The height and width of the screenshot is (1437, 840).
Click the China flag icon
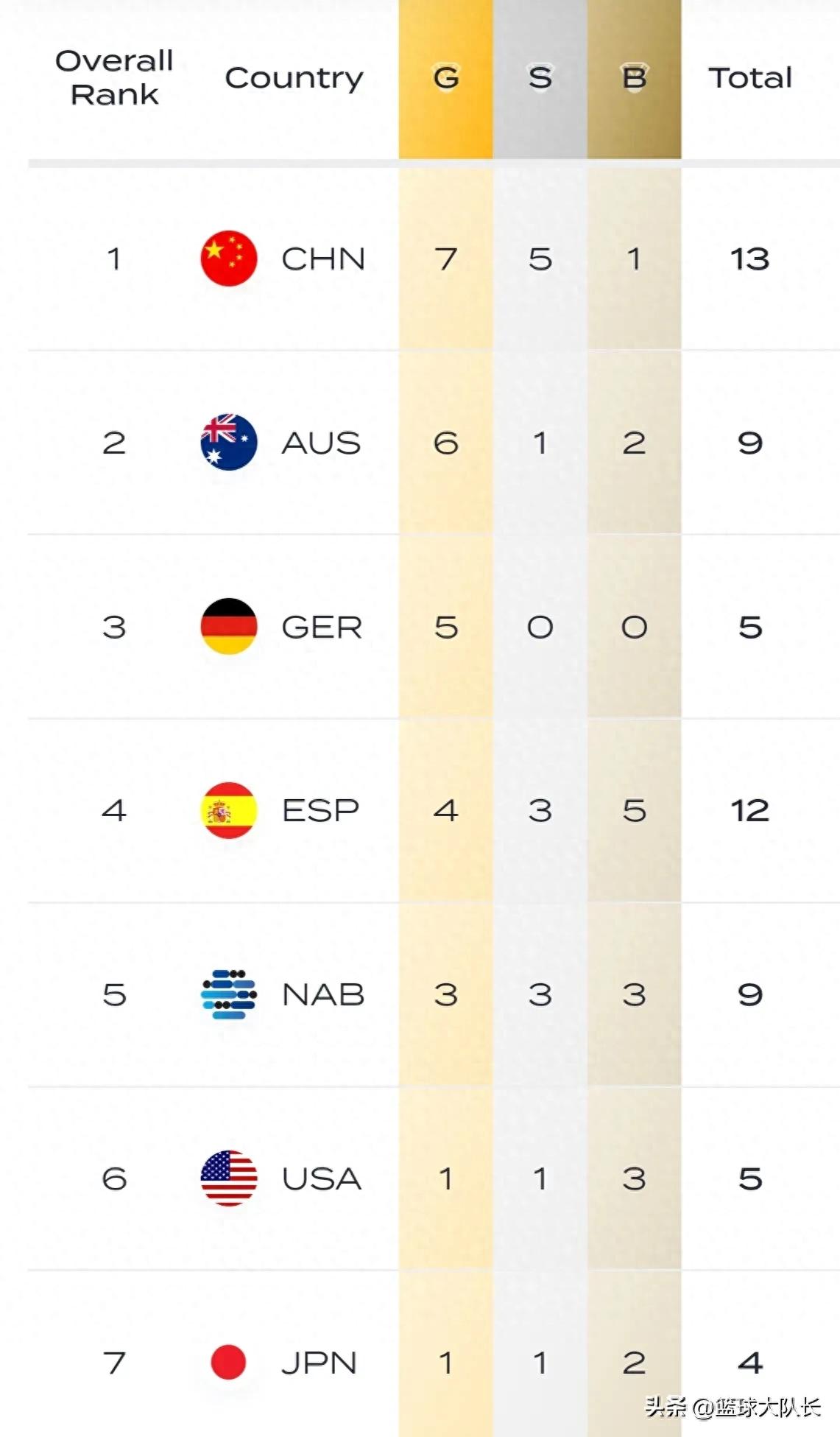pyautogui.click(x=229, y=259)
